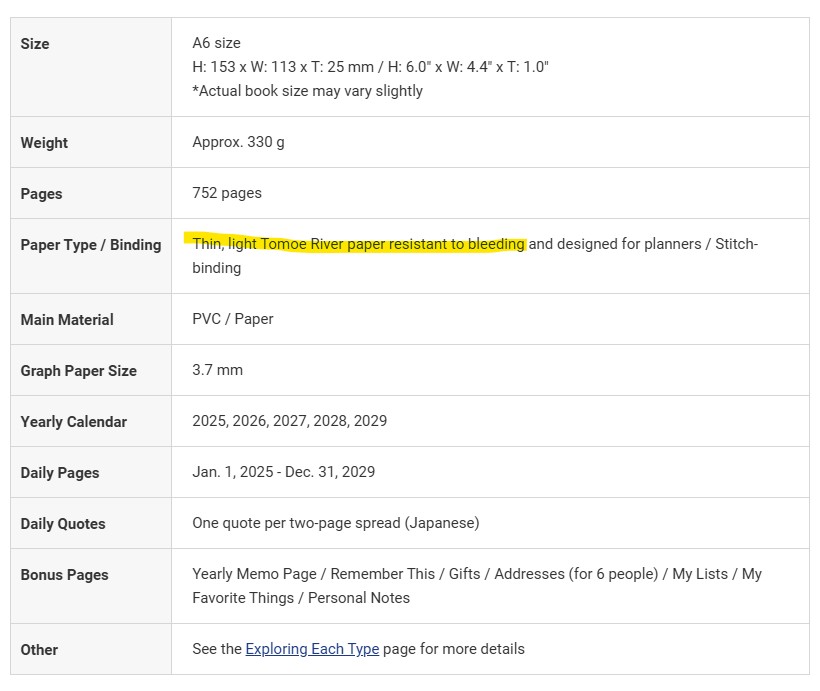Click the A6 size text
Image resolution: width=820 pixels, height=691 pixels.
pos(216,43)
